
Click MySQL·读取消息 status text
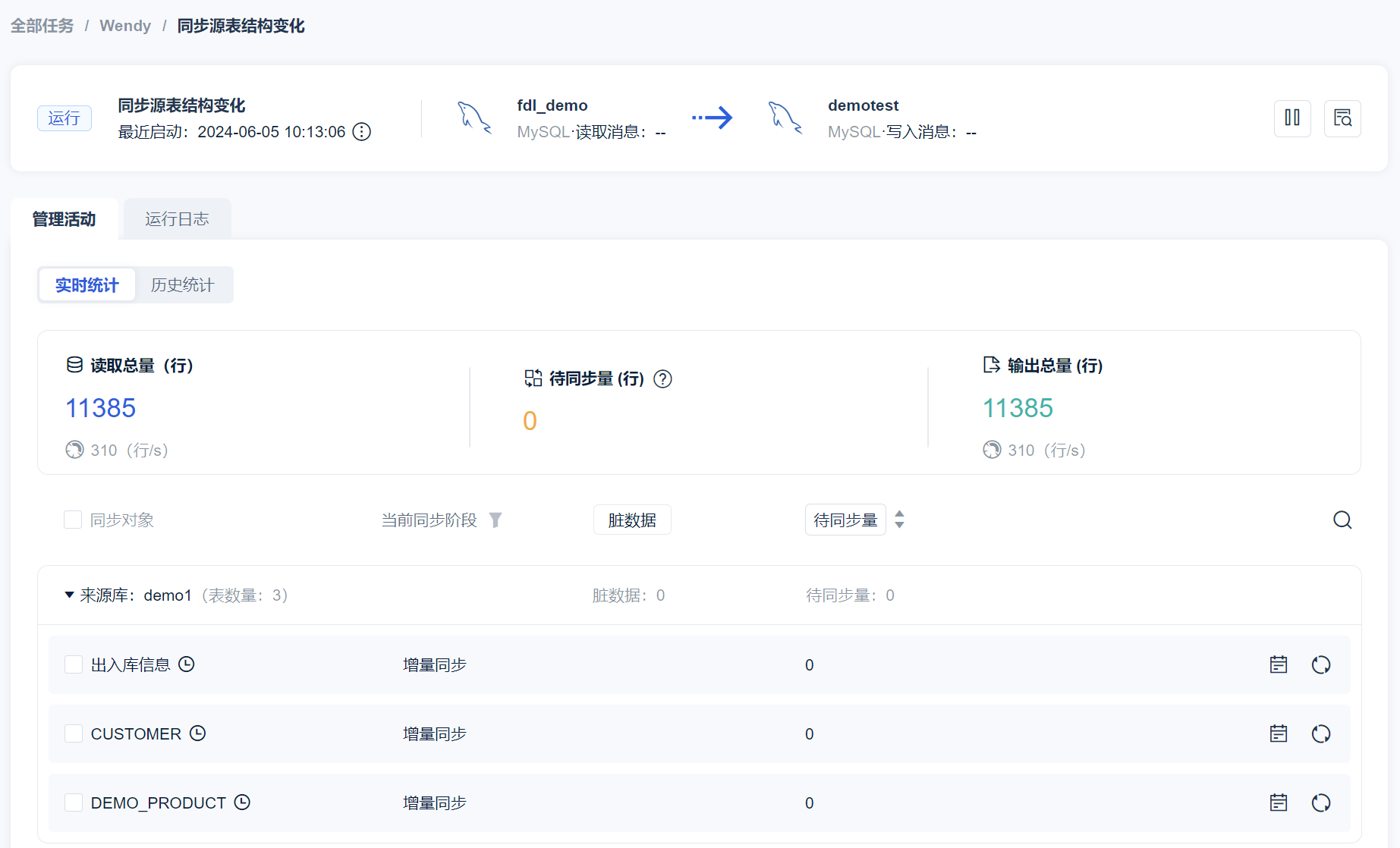click(592, 132)
